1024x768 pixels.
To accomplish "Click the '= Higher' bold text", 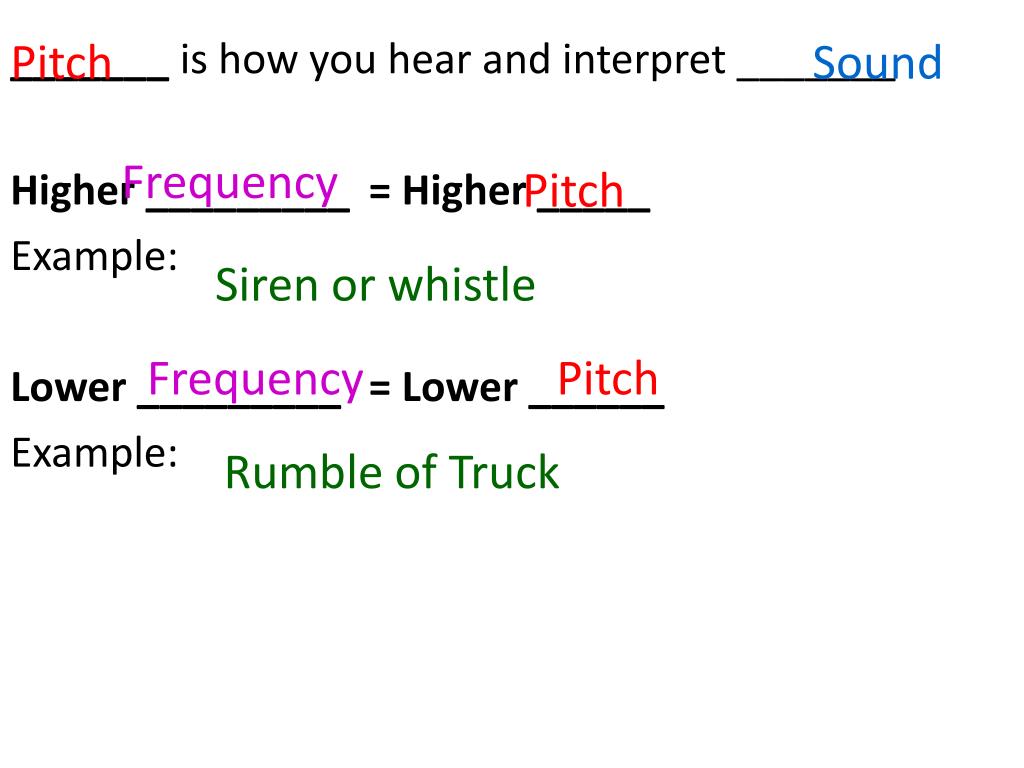I will coord(447,191).
